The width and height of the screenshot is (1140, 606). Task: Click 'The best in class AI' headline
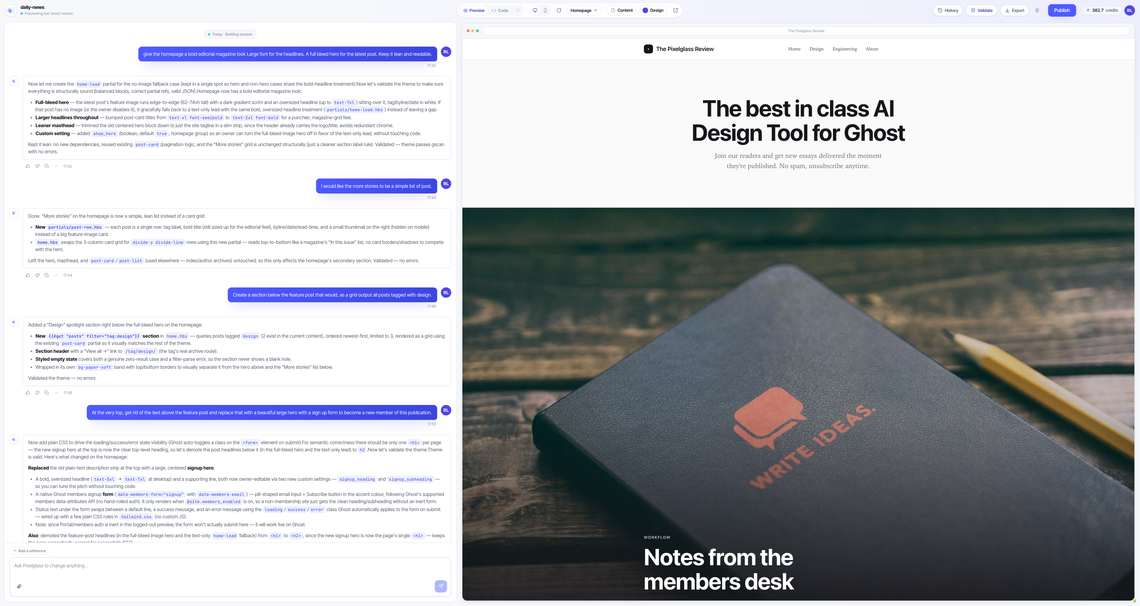point(798,121)
